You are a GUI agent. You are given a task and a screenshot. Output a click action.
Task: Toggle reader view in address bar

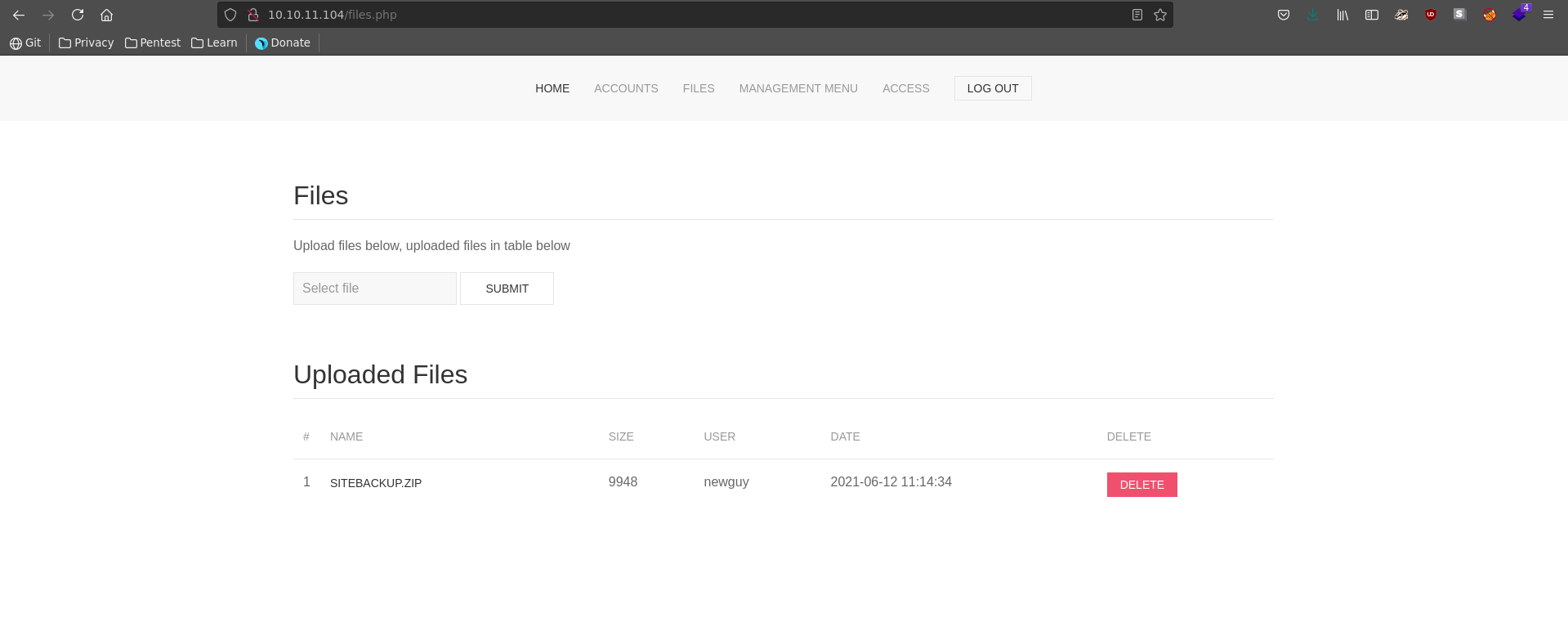coord(1137,15)
